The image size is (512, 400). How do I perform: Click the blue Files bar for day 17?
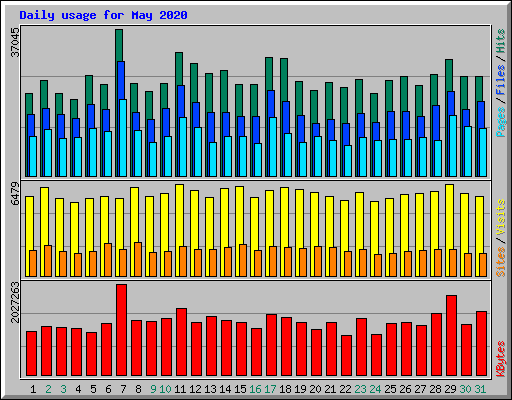(x=271, y=104)
